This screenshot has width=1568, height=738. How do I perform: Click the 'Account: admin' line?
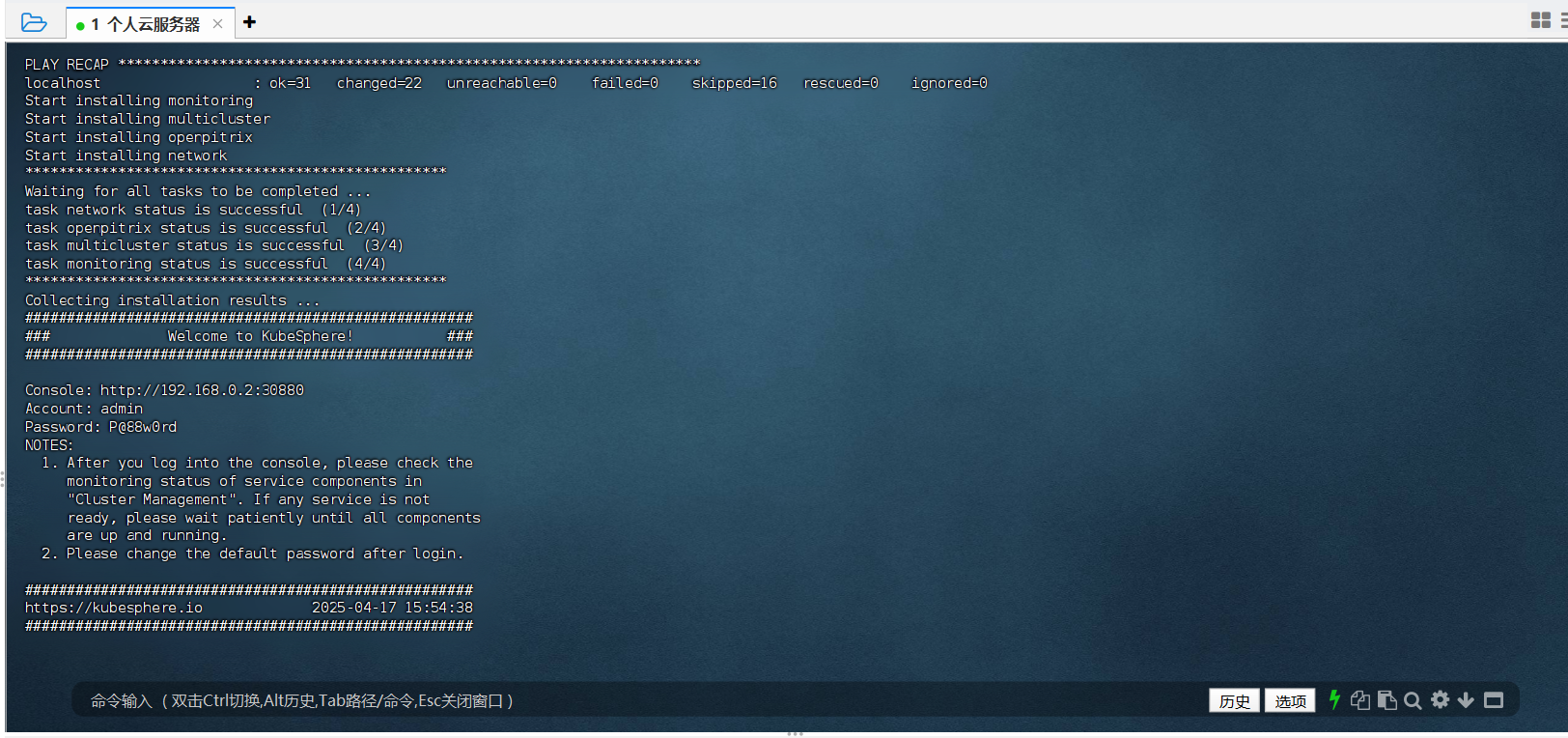point(84,409)
